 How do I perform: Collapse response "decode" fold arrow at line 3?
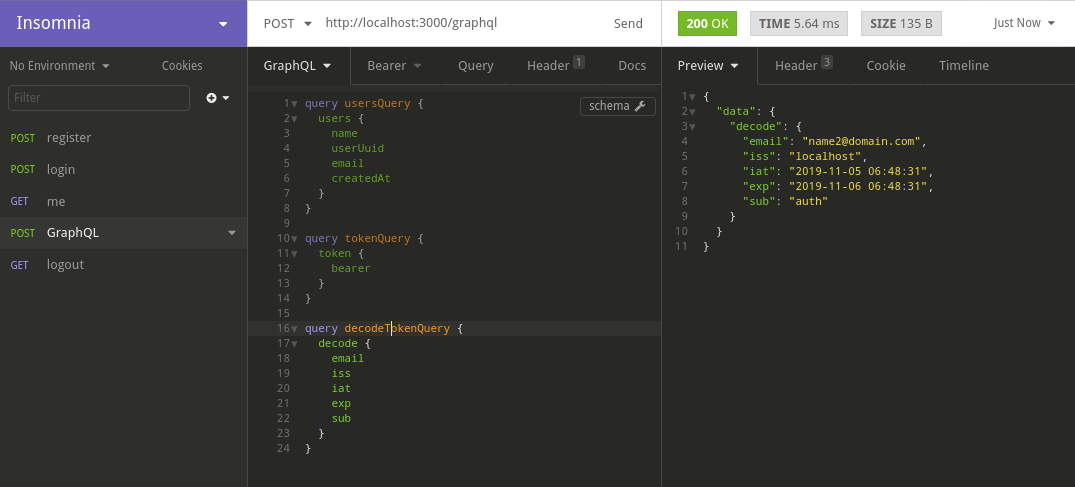pyautogui.click(x=692, y=127)
